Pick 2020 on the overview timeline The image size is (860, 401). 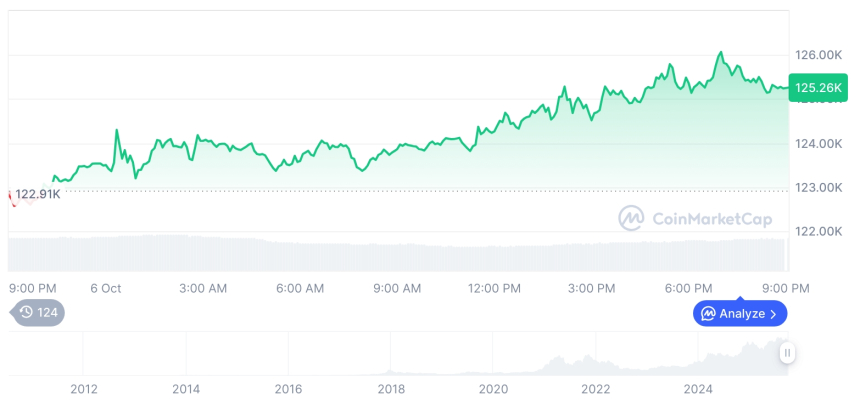click(493, 389)
